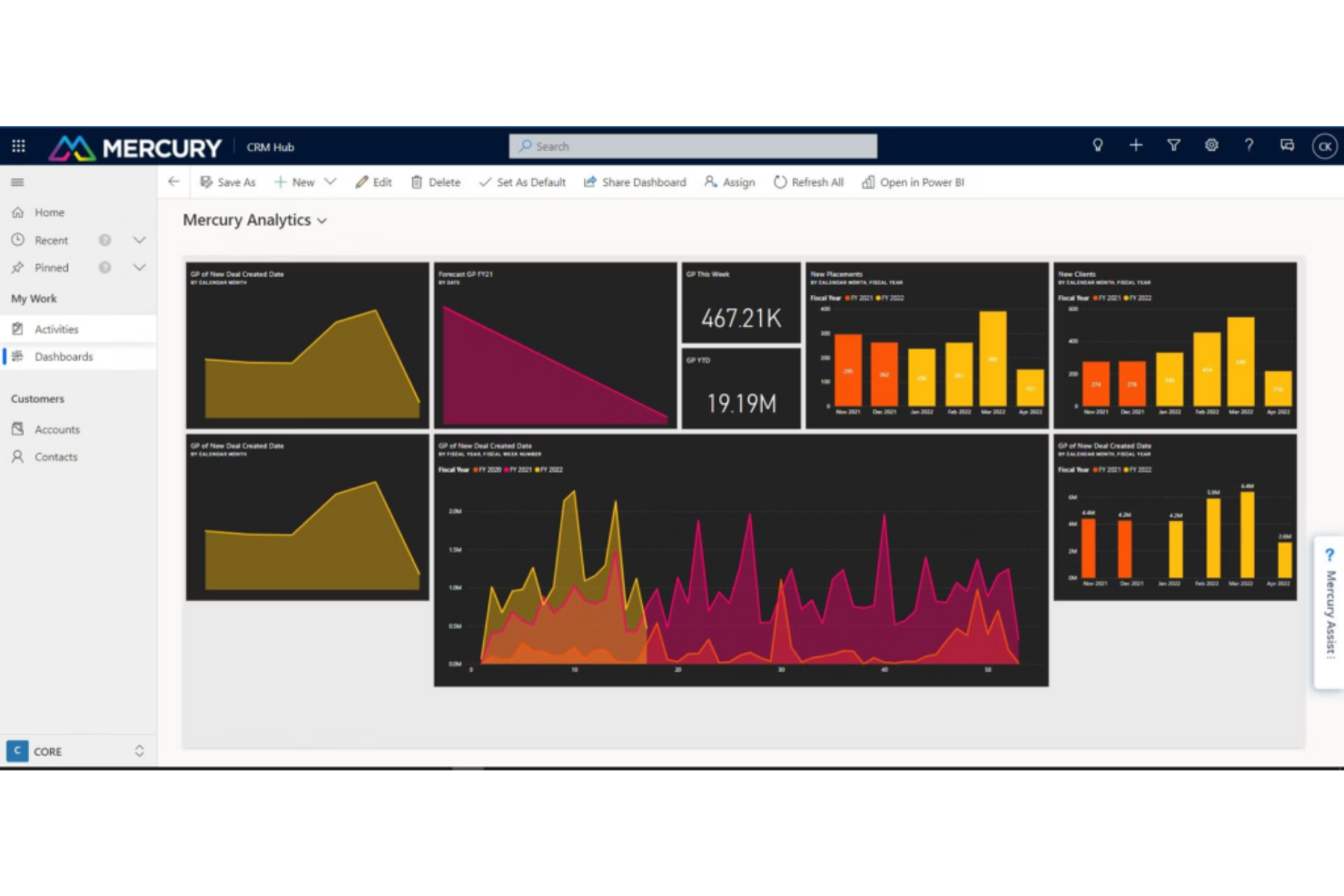Click the help question mark icon
This screenshot has width=1344, height=896.
[1249, 145]
